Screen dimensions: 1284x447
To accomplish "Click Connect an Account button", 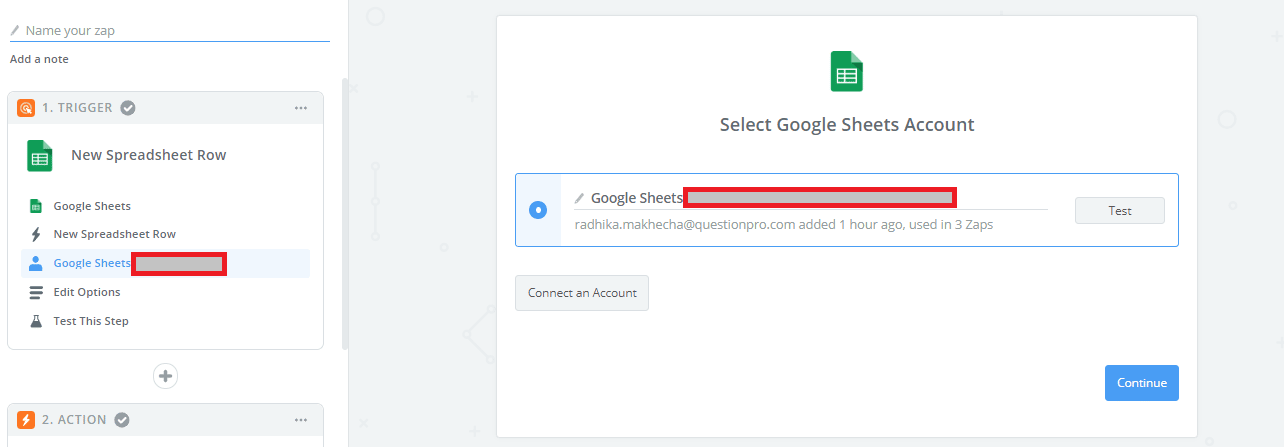I will coord(582,293).
